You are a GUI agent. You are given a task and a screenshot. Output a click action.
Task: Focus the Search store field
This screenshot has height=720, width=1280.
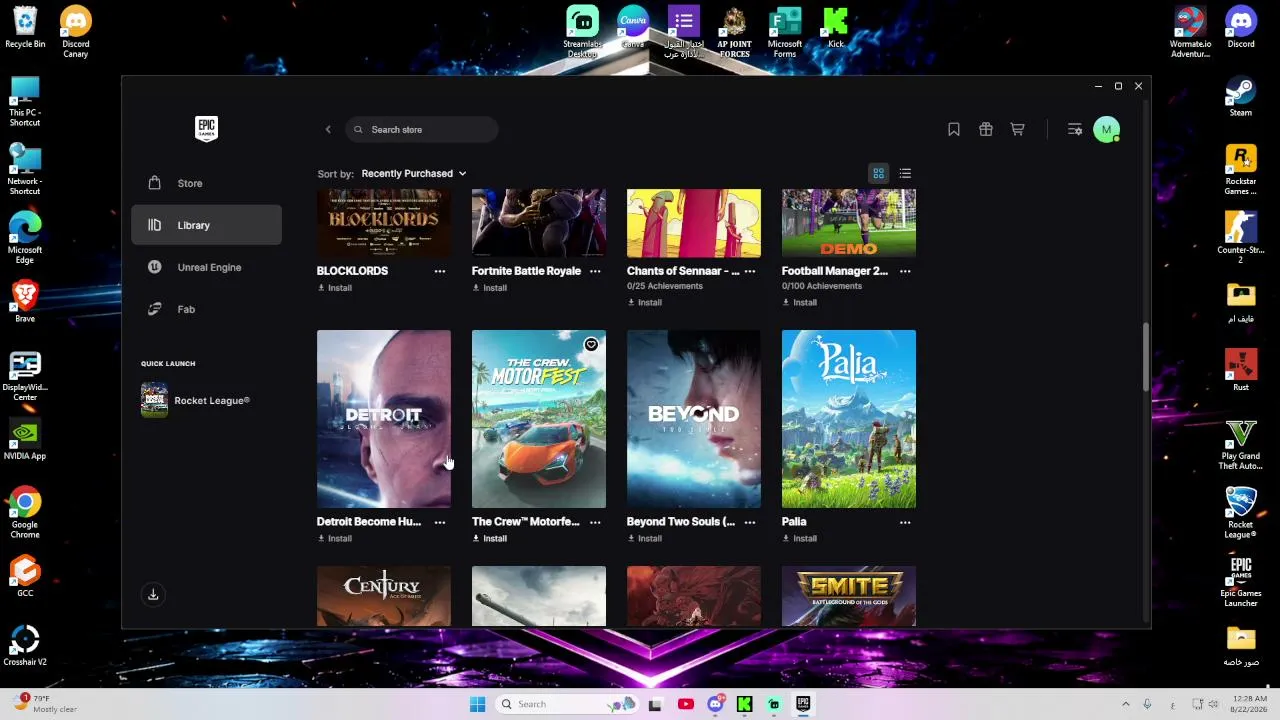point(422,129)
